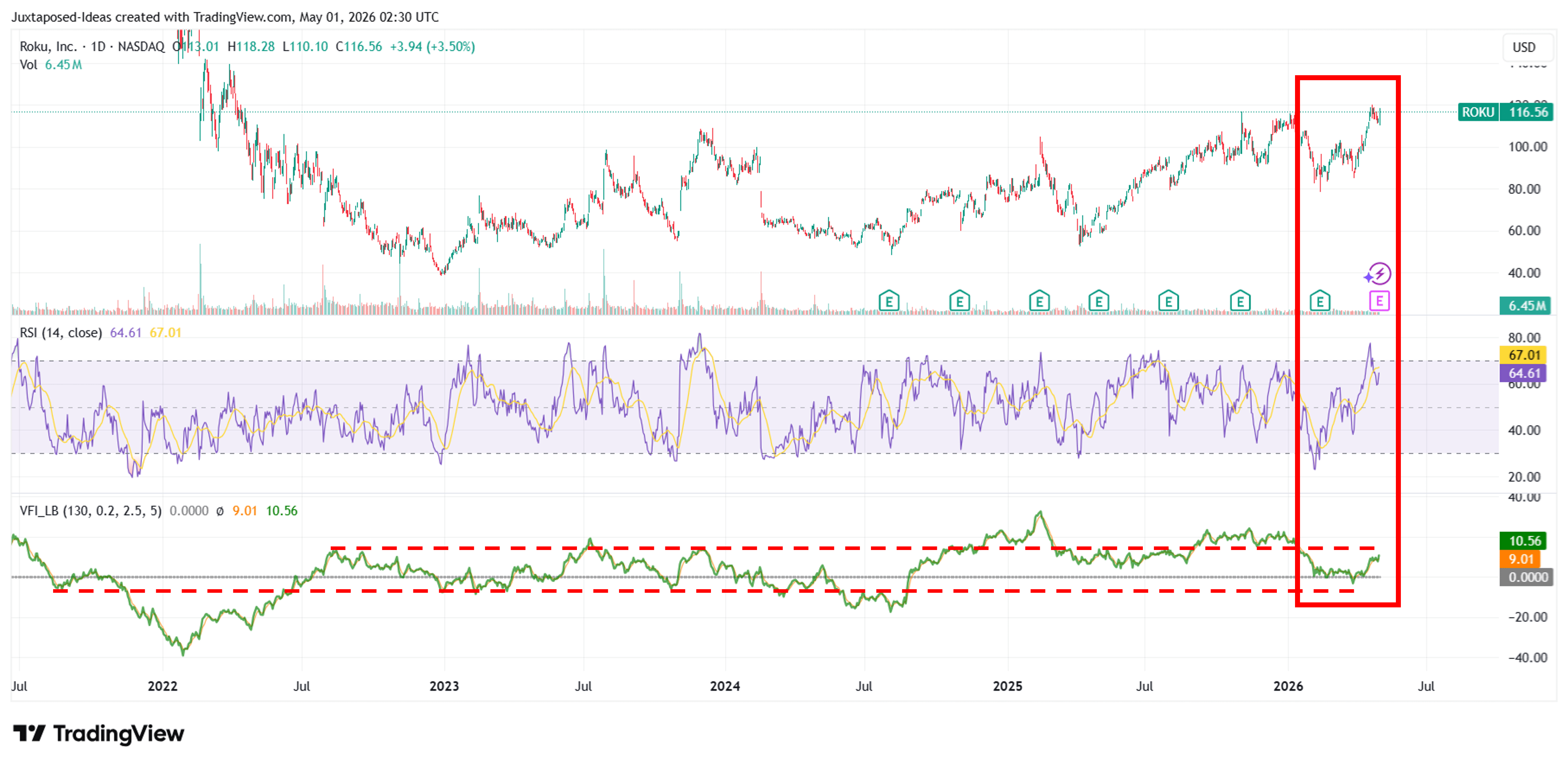Click the Vol indicator legend label
This screenshot has width=1568, height=766.
point(29,65)
